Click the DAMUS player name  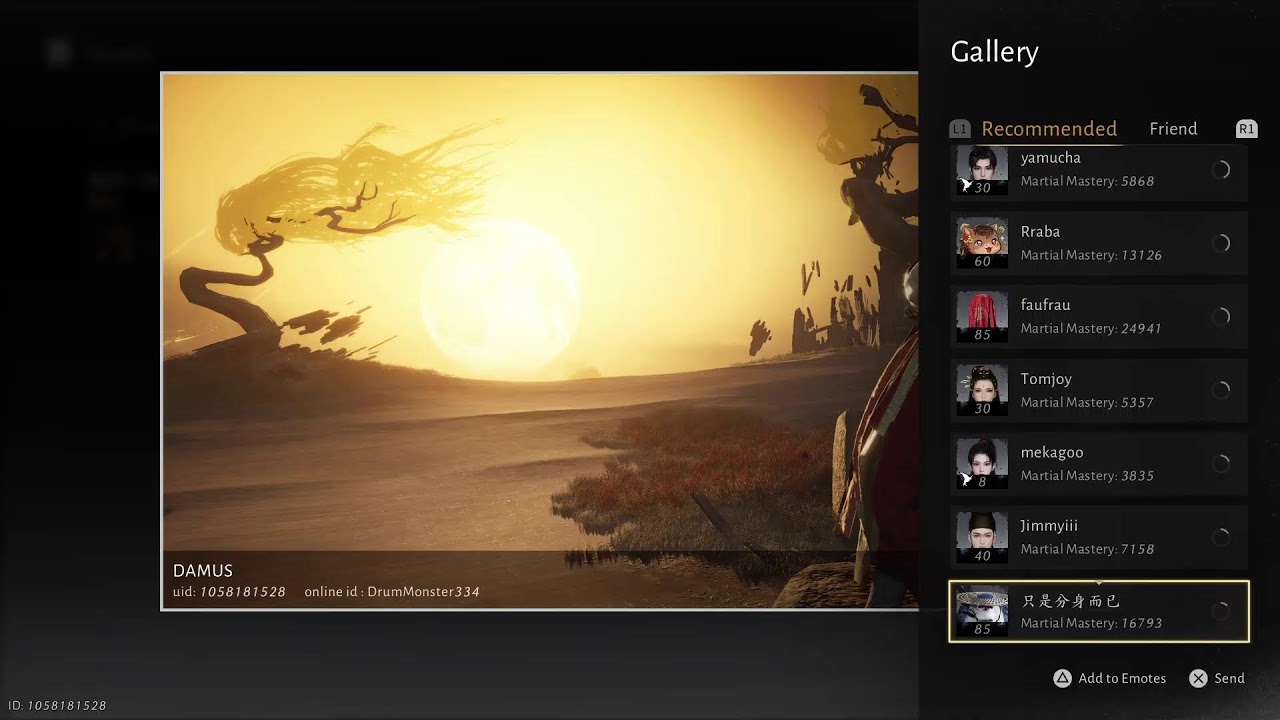pos(203,571)
